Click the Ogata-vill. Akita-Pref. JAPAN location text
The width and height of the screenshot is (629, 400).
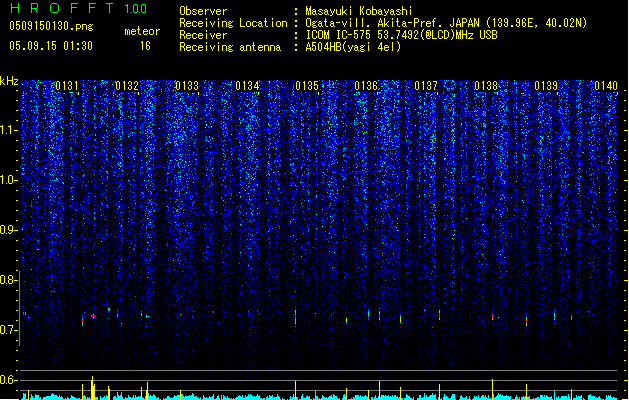(446, 23)
